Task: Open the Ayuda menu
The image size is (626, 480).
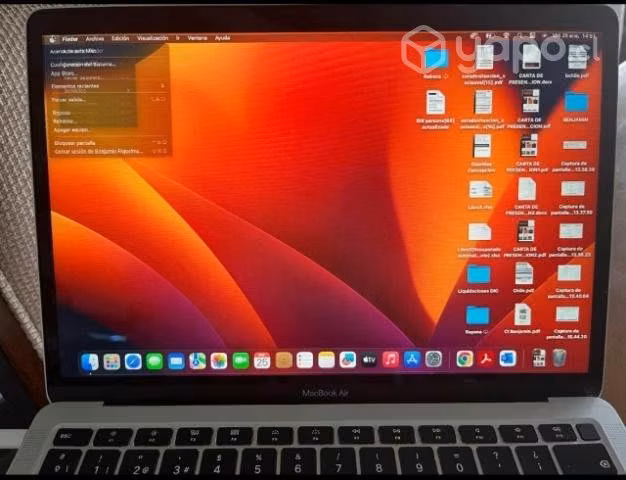Action: (x=222, y=38)
